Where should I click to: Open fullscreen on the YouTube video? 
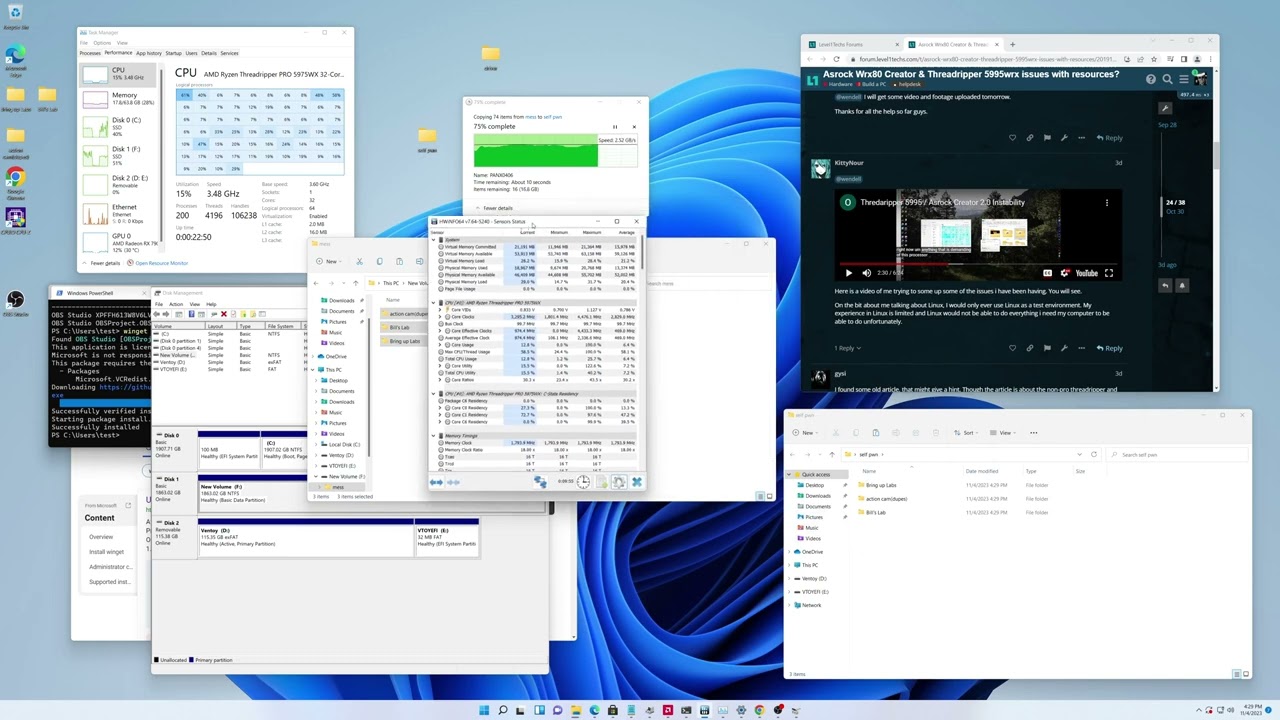point(1108,273)
